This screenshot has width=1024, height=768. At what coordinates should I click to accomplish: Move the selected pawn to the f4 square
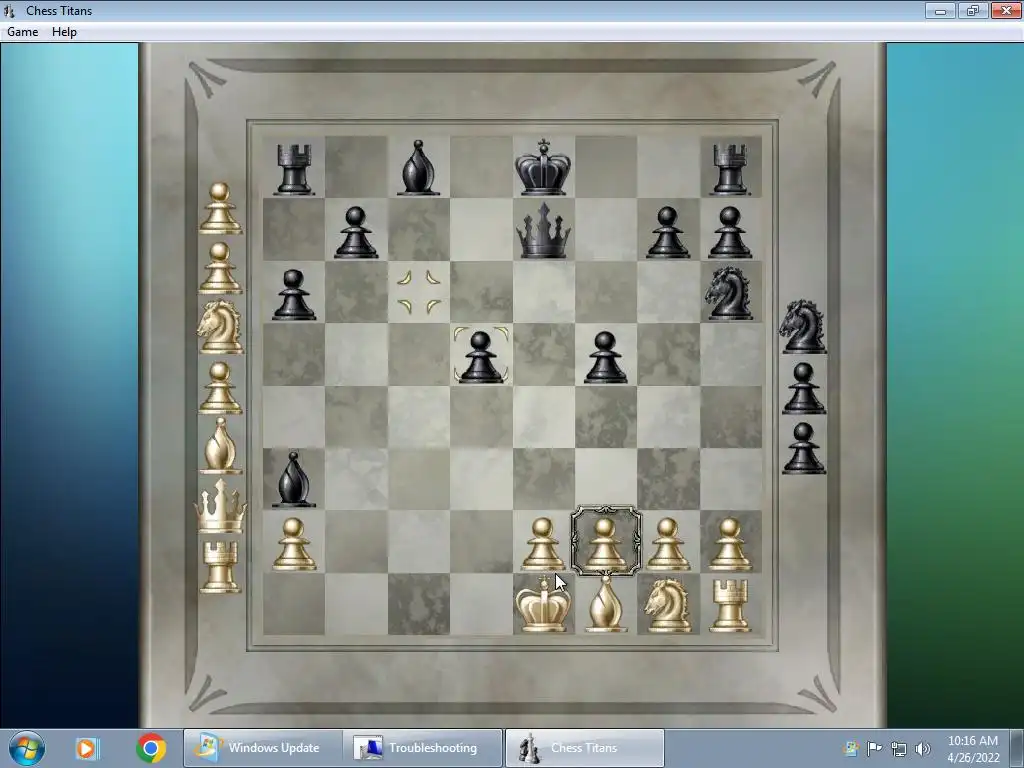coord(605,417)
